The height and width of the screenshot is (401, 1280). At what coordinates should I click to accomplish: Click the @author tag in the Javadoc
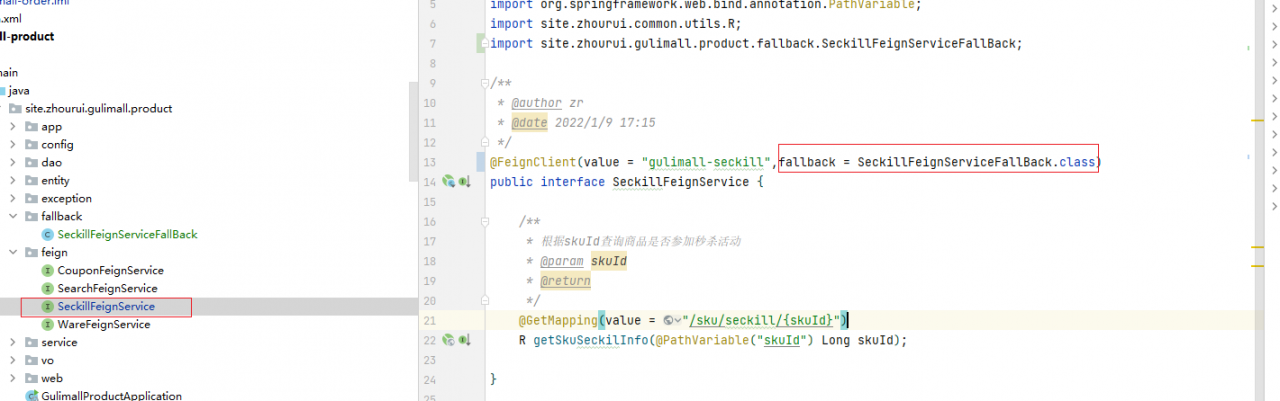coord(536,102)
